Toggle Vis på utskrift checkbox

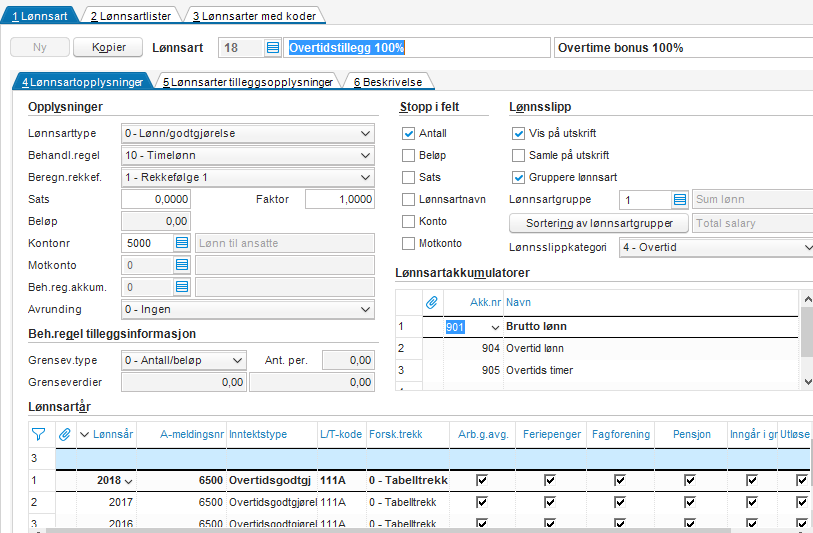point(518,133)
